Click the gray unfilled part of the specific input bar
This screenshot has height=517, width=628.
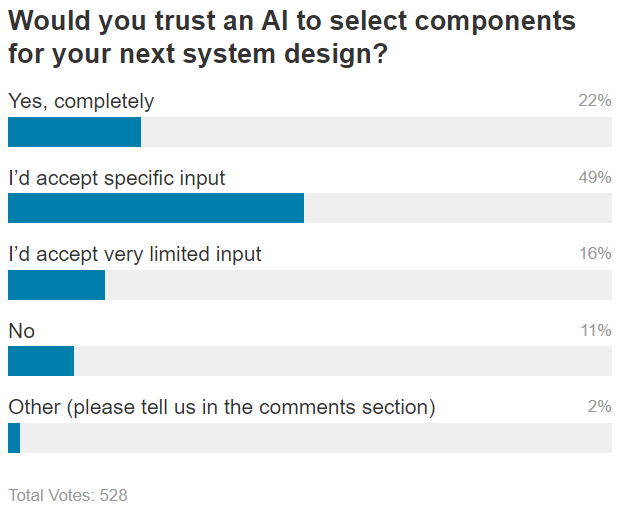pos(457,208)
